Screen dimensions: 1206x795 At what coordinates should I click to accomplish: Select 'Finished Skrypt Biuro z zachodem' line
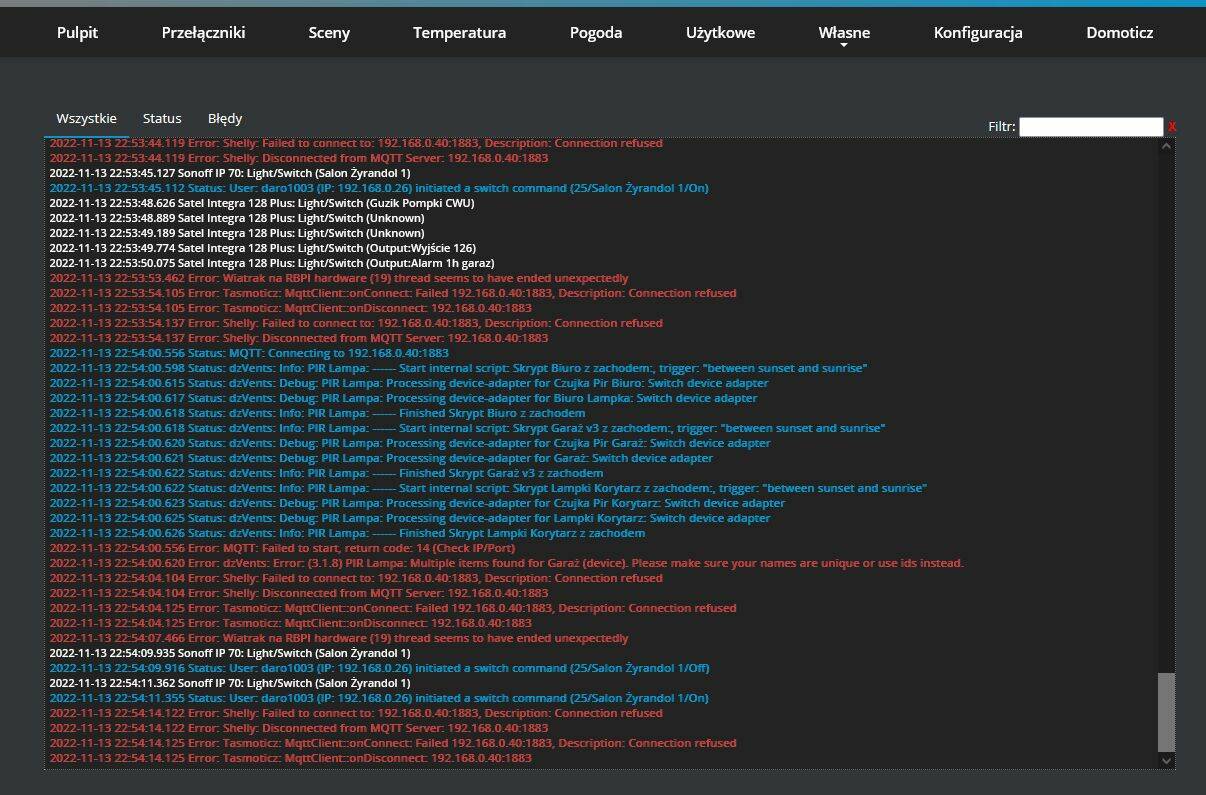coord(317,413)
